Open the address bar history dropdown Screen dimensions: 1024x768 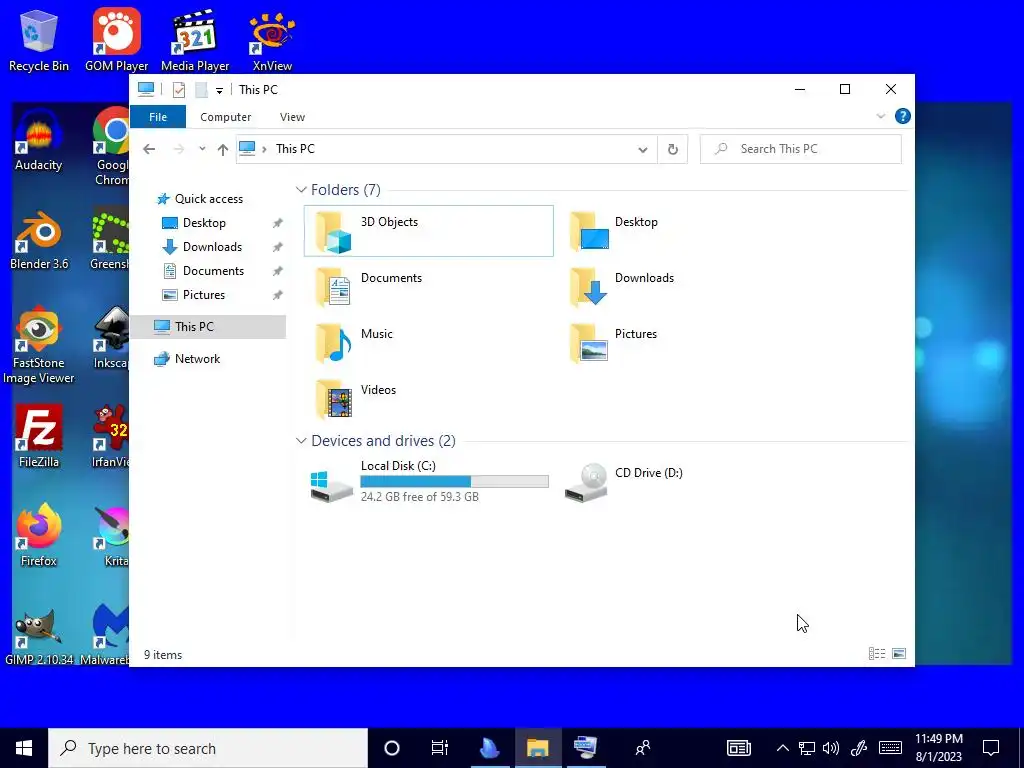pyautogui.click(x=643, y=150)
